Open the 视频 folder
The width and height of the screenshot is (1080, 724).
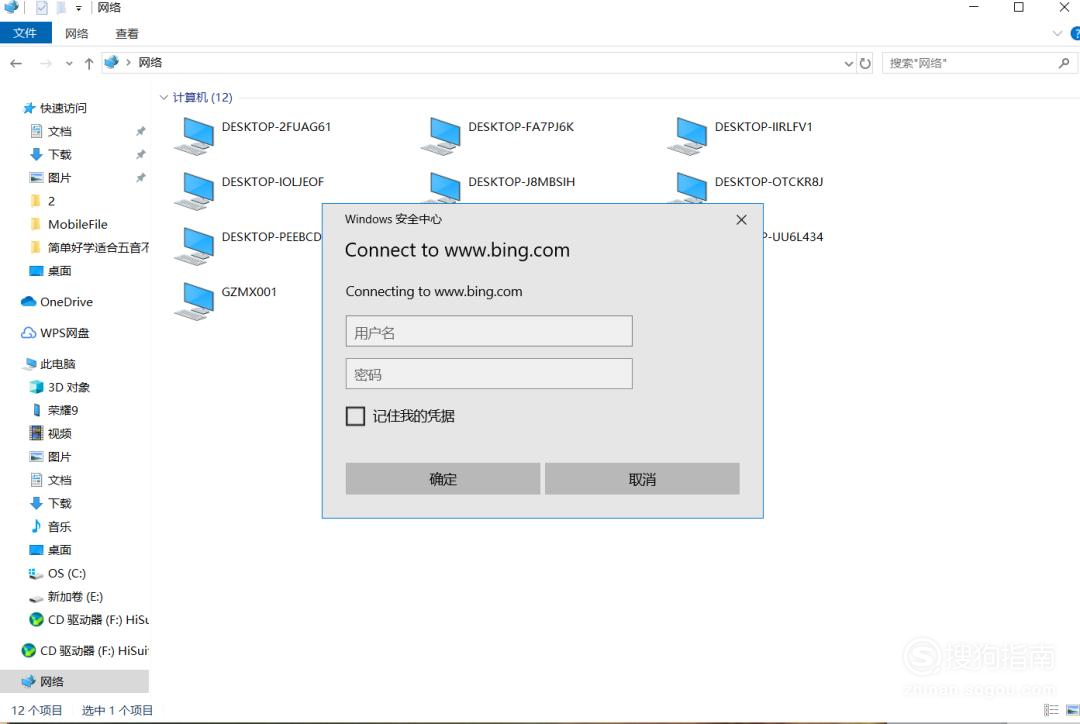point(59,434)
